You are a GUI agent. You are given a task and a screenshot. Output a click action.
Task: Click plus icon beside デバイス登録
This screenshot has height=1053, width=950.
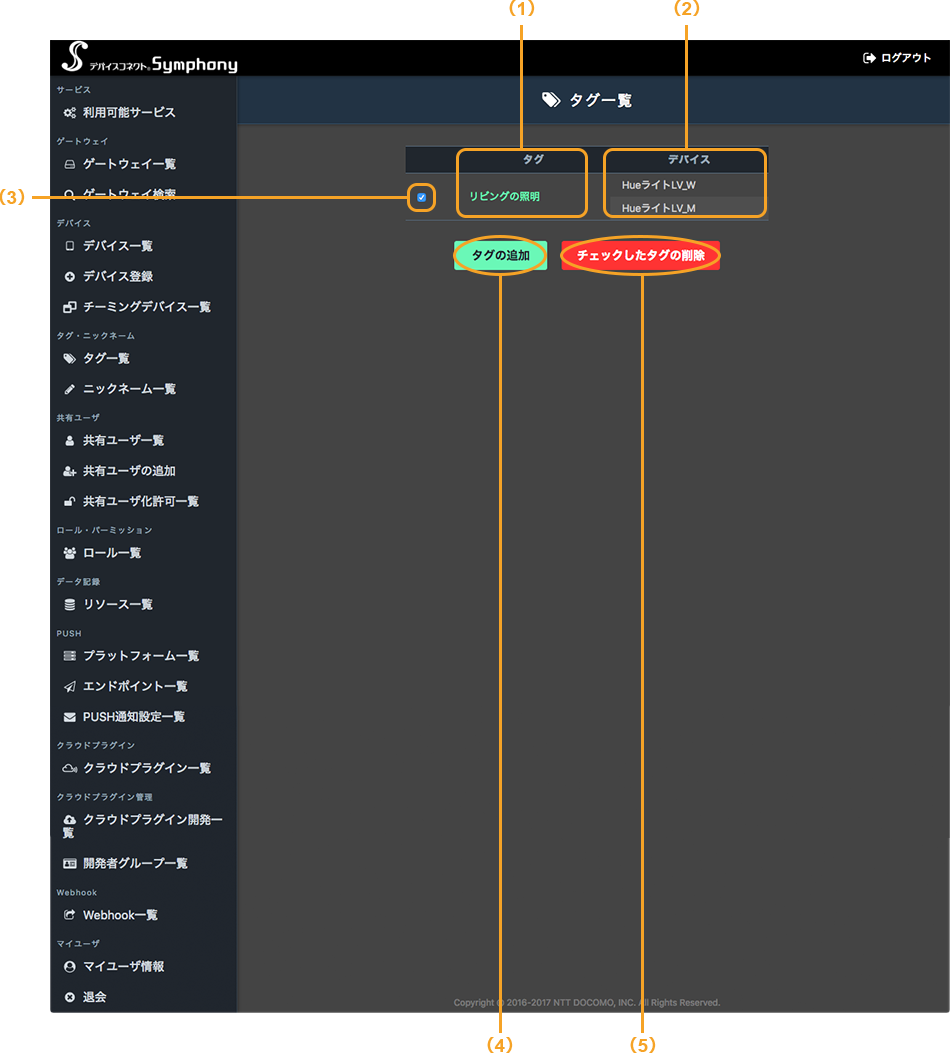(x=69, y=277)
